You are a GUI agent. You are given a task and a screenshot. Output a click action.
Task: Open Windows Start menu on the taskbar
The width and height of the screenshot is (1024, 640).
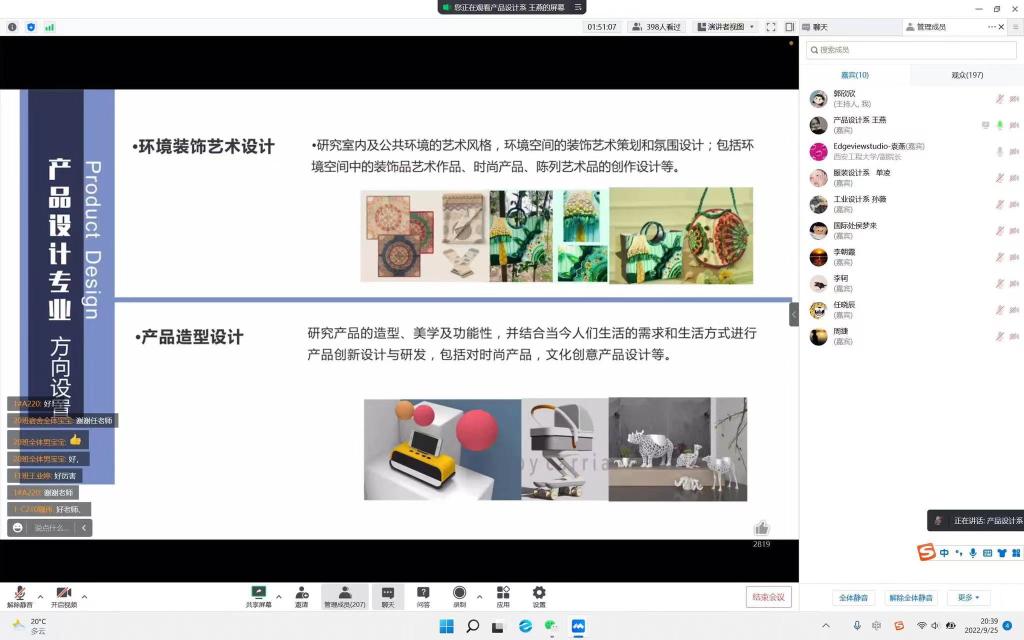click(446, 626)
